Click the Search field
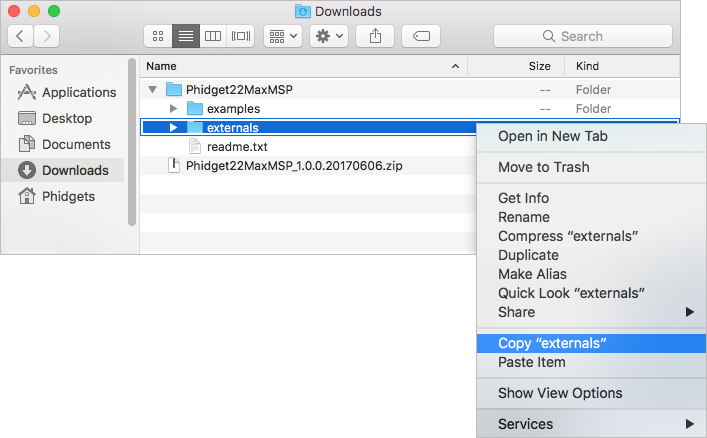Screen dimensions: 707x438 coord(583,36)
